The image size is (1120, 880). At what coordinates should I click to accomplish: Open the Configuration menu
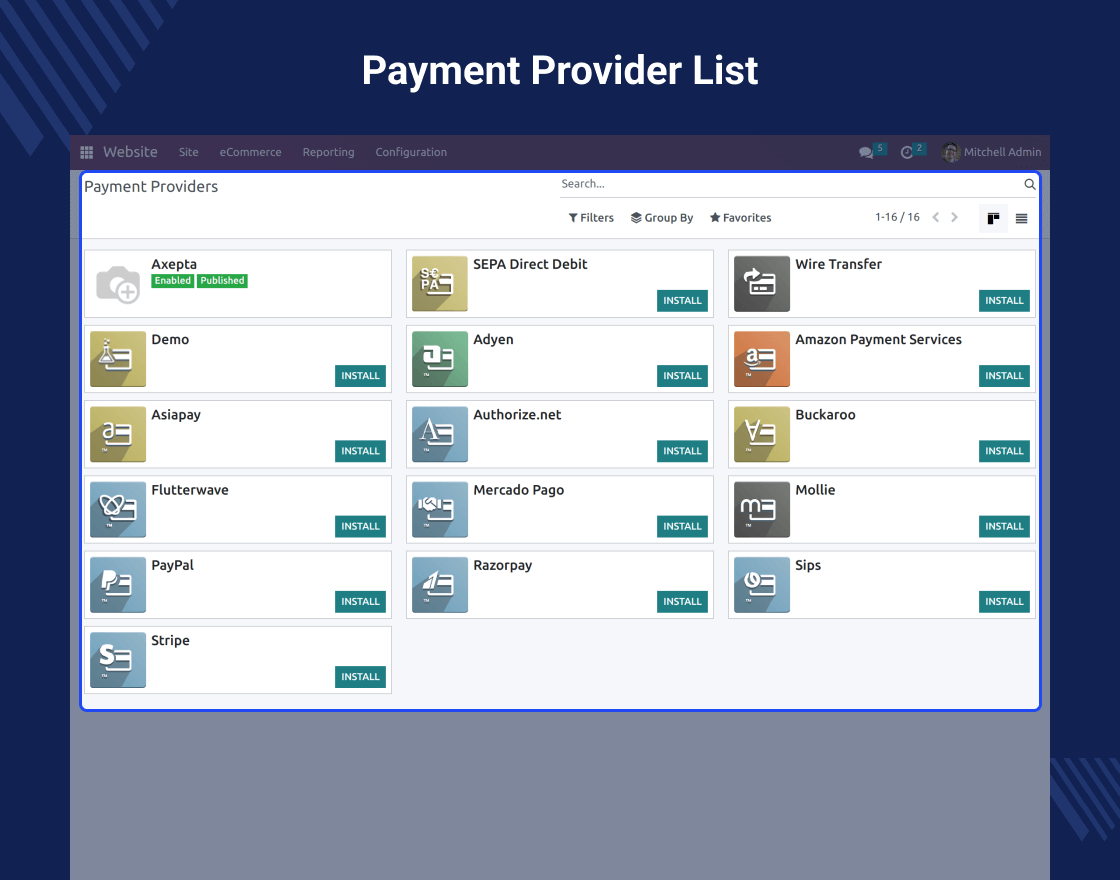[411, 152]
